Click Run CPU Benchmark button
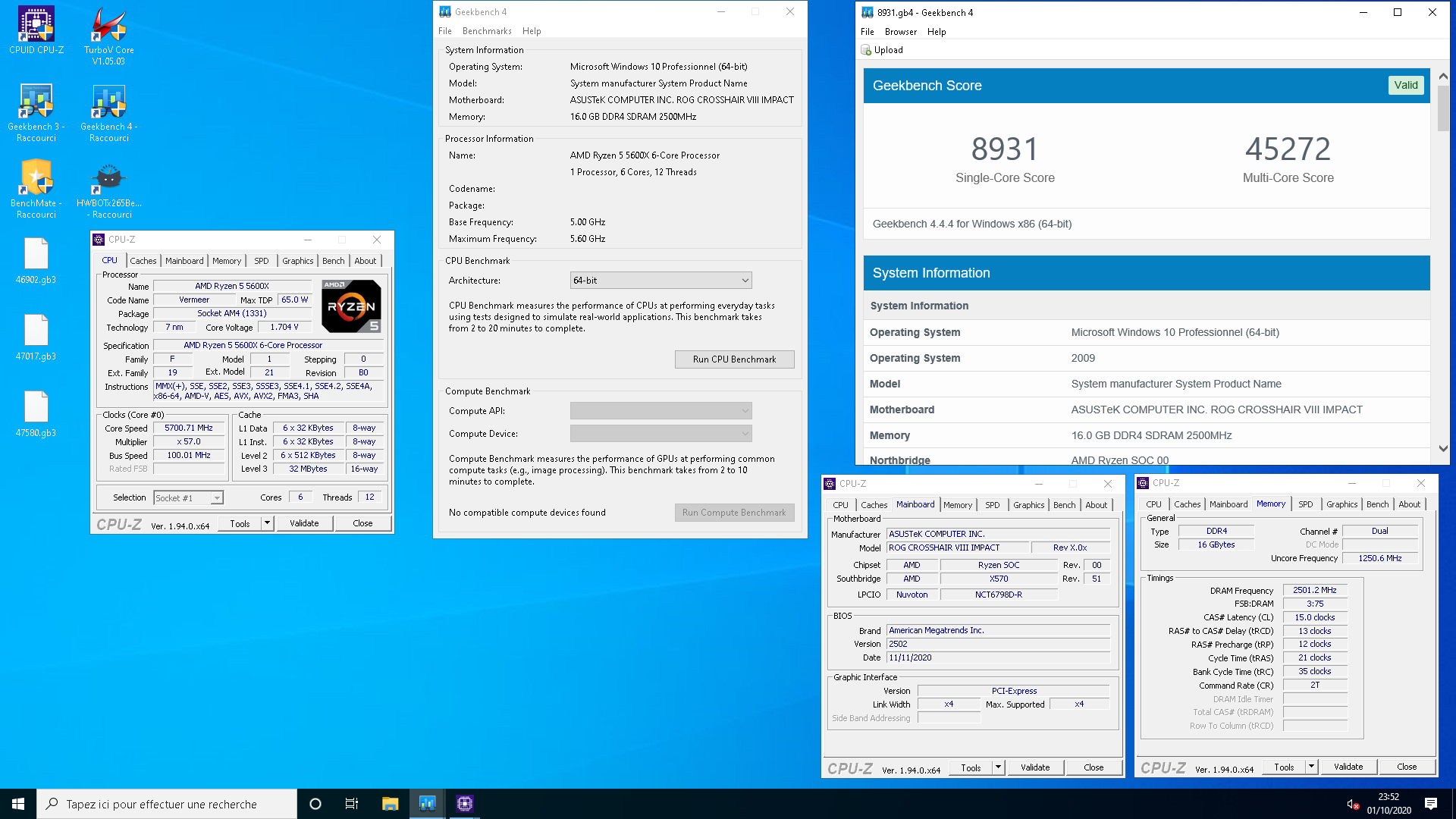1456x819 pixels. [x=734, y=359]
